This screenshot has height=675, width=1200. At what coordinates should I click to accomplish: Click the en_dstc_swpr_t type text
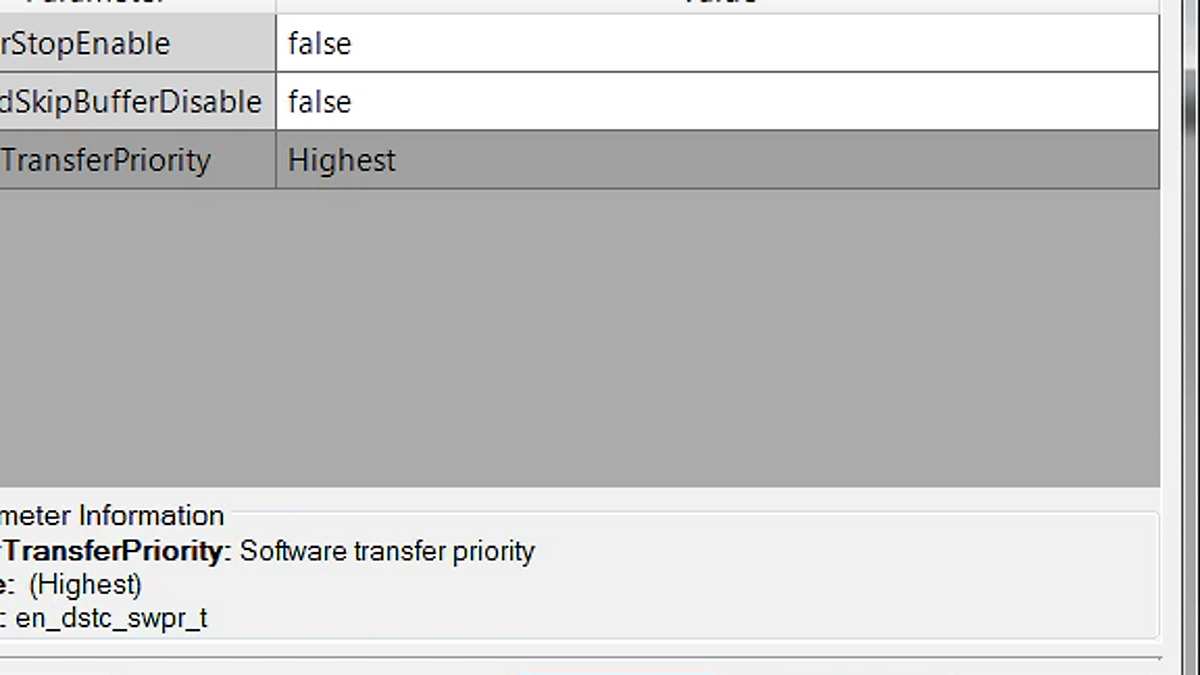(112, 618)
